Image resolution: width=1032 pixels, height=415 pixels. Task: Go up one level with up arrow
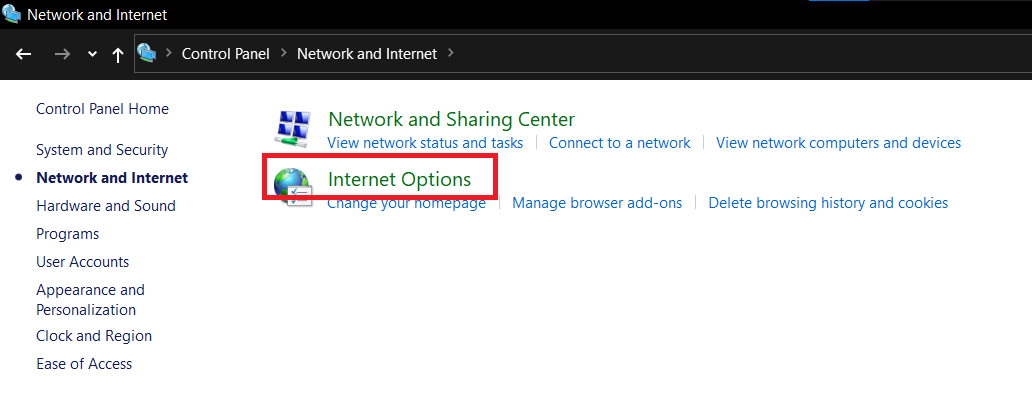point(118,55)
